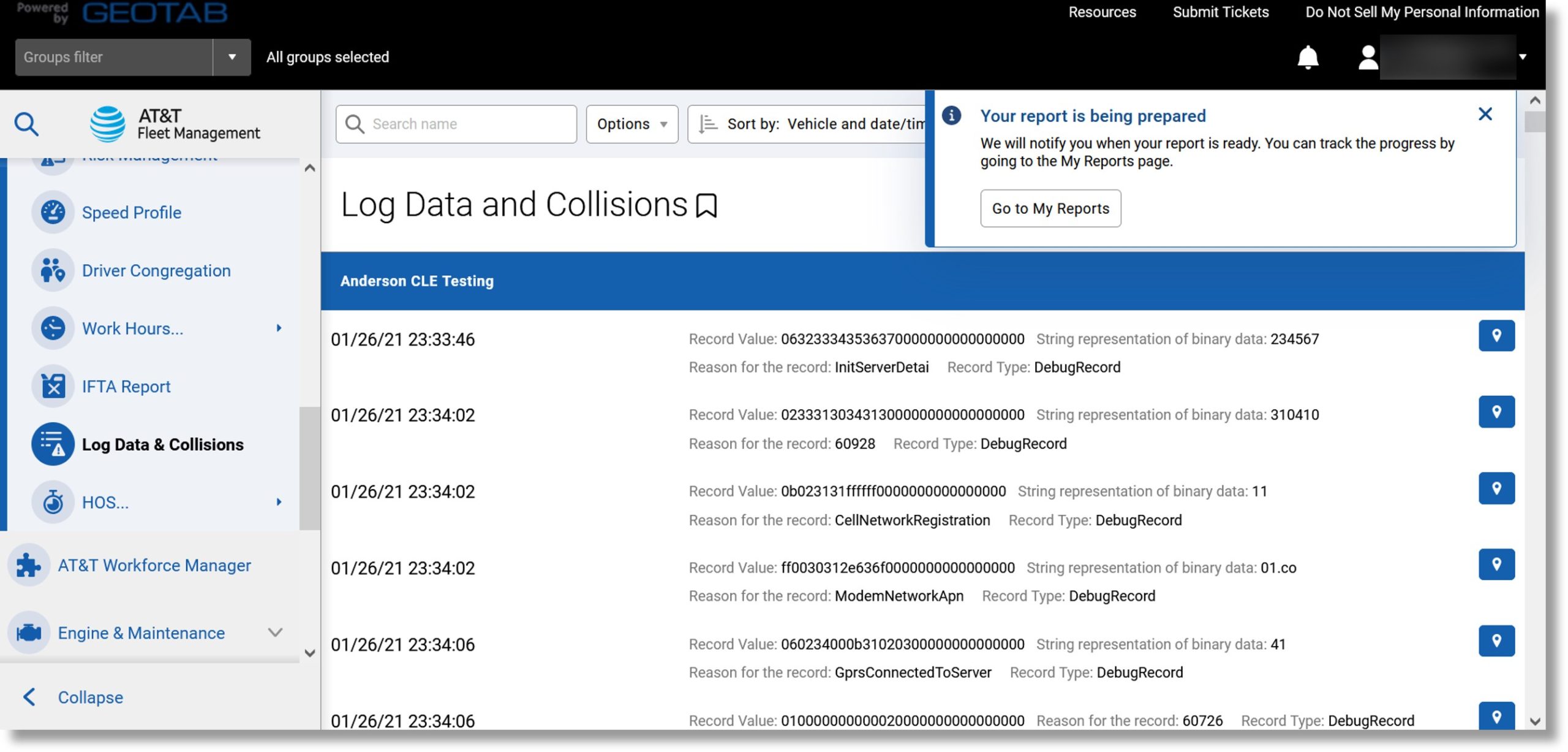1568x752 pixels.
Task: Click the Speed Profile gauge icon
Action: pos(53,212)
